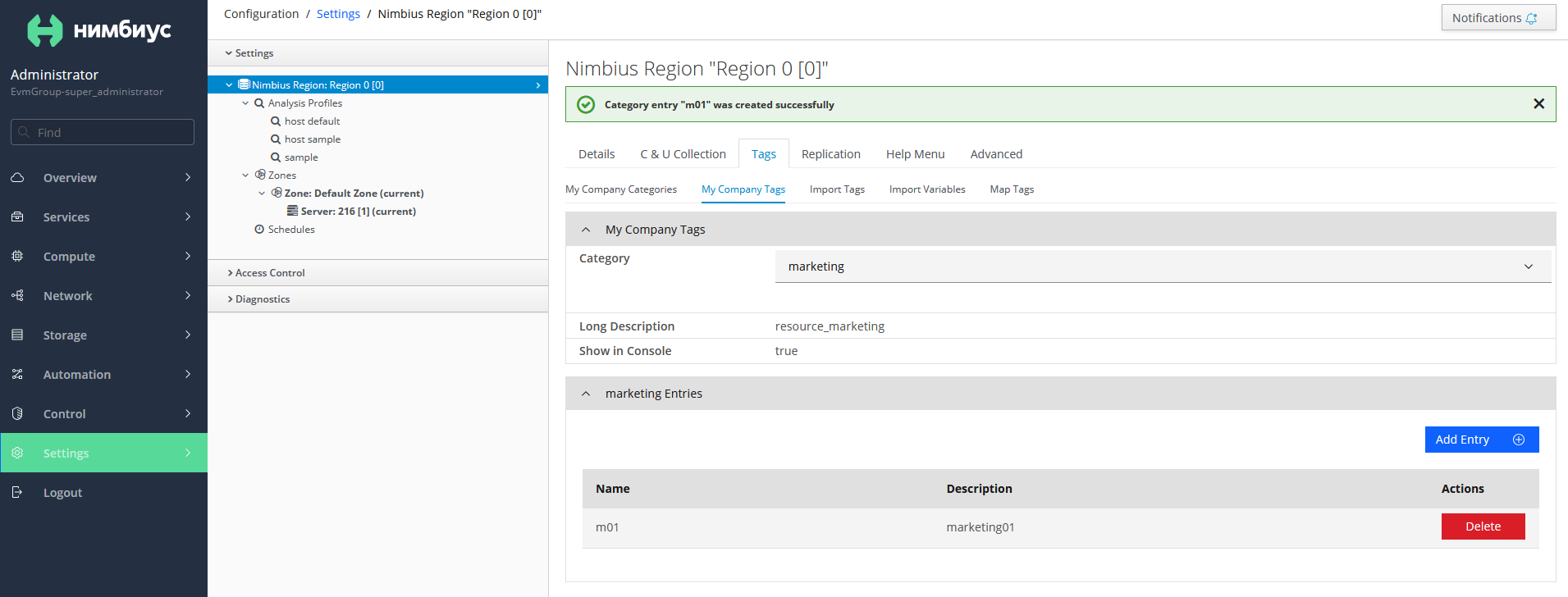Screen dimensions: 1568x597
Task: Open the Category marketing dropdown
Action: coord(1163,267)
